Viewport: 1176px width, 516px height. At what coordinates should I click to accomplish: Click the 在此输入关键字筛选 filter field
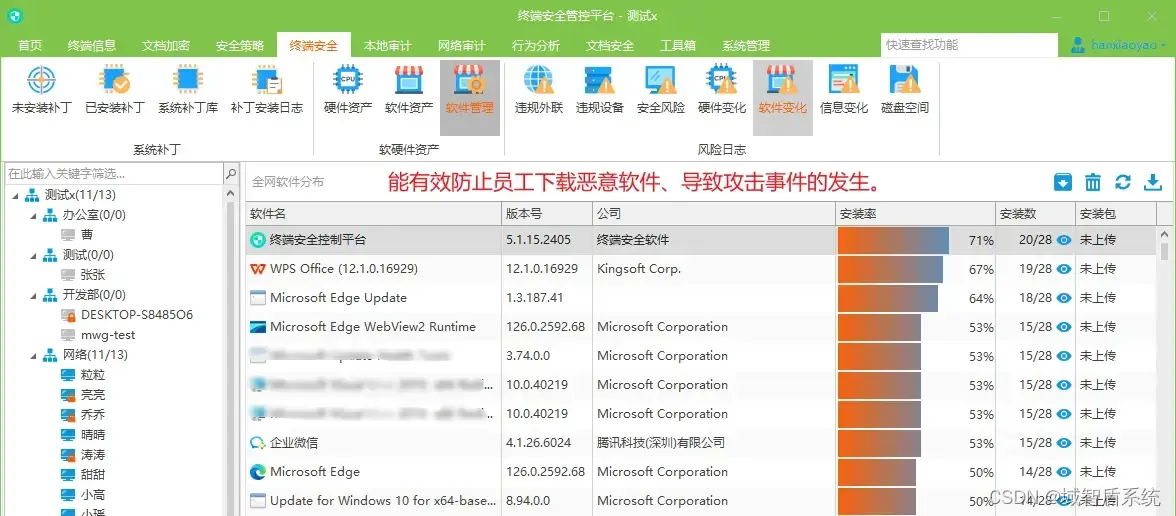[x=114, y=174]
